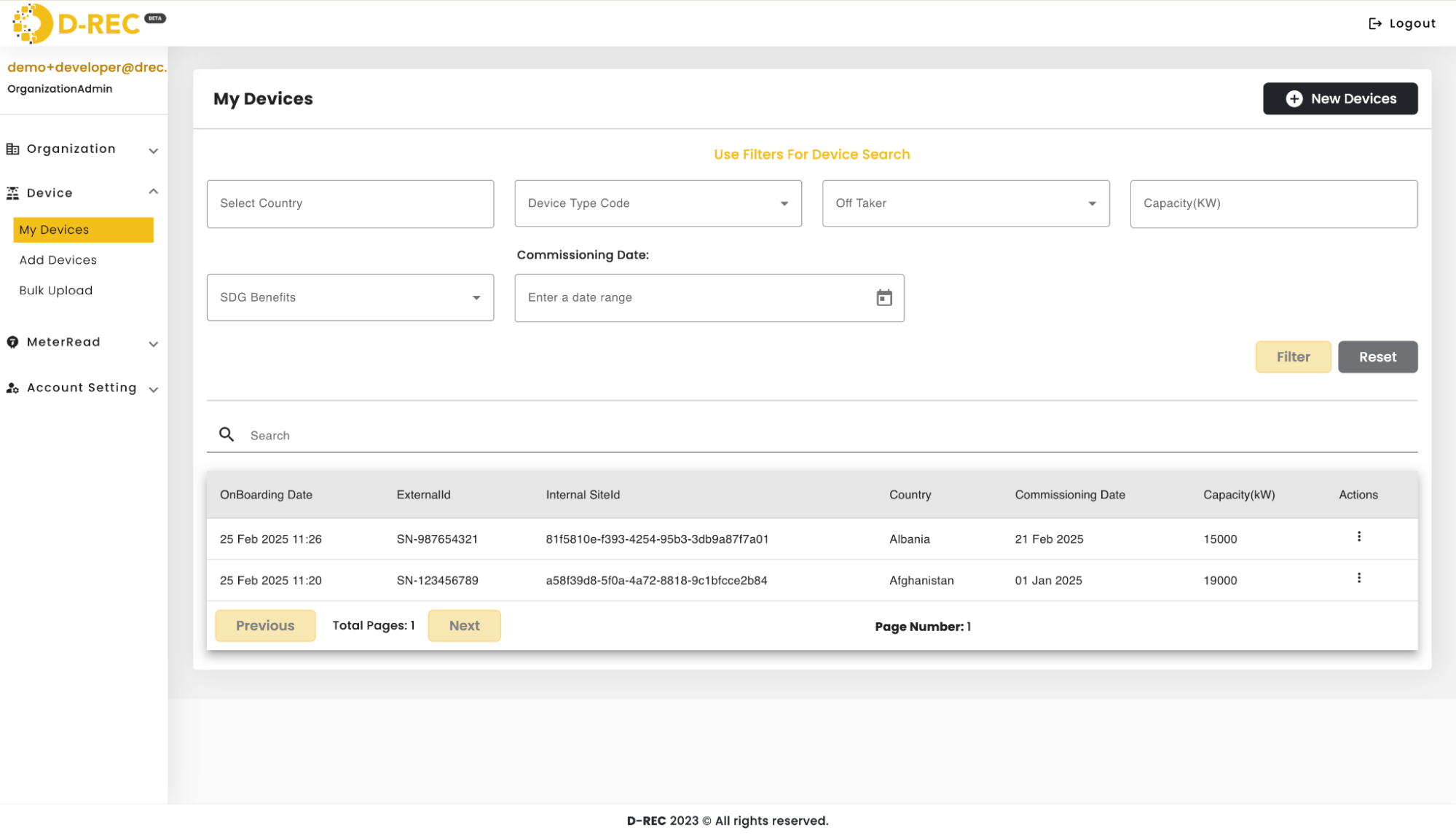1456x838 pixels.
Task: Go to Add Devices page
Action: pos(58,260)
